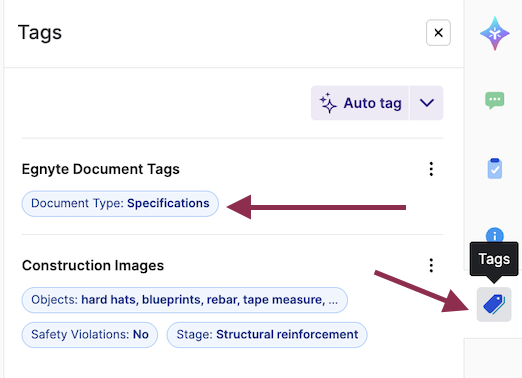Click the Safety Violations: No tag
Screen dimensions: 522x378
90,335
